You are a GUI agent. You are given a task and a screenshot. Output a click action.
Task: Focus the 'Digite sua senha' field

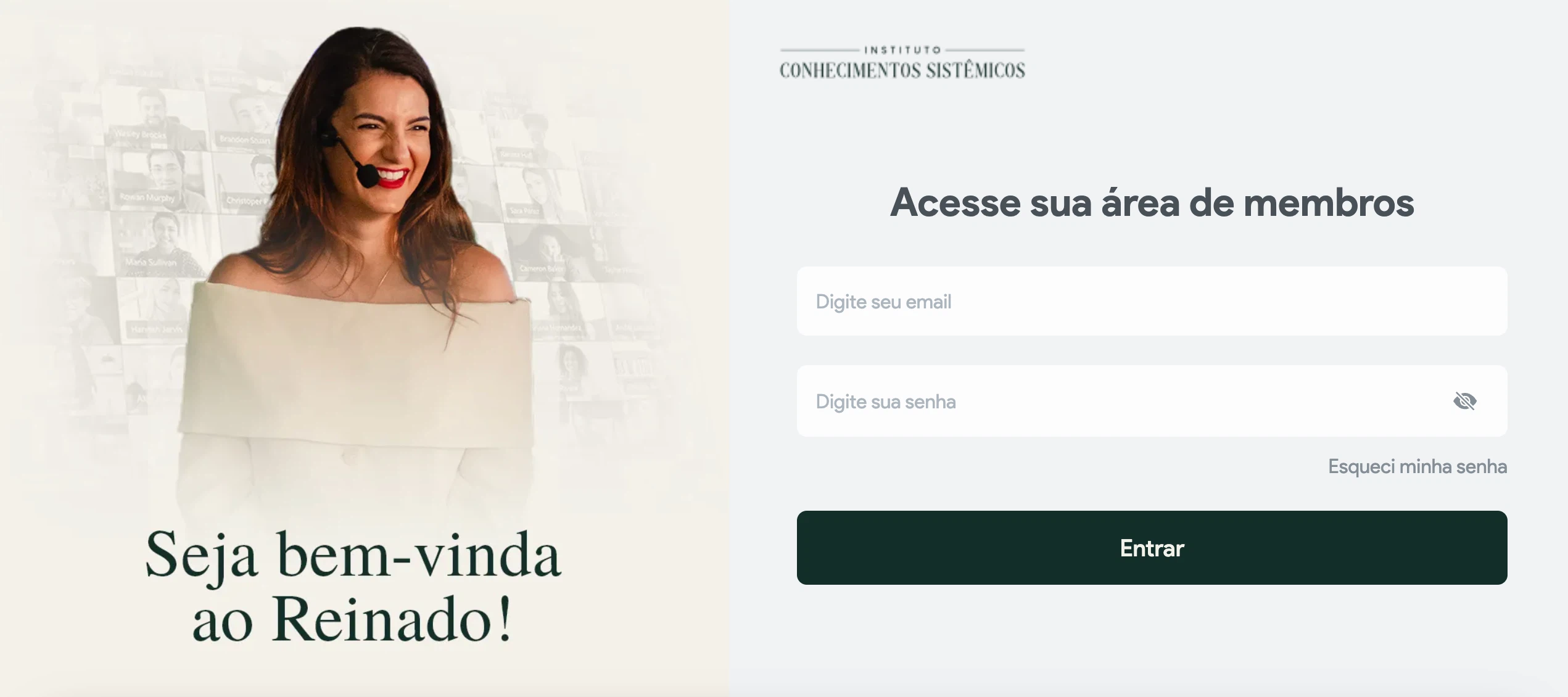pyautogui.click(x=1152, y=401)
